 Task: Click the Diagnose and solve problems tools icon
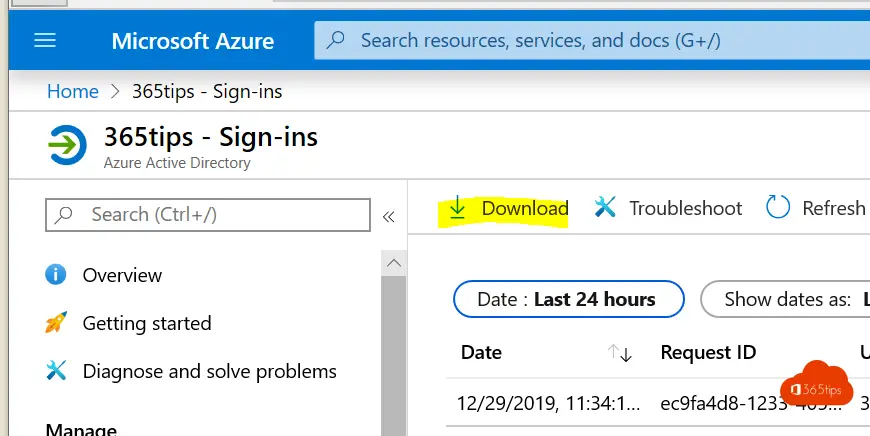pos(56,371)
